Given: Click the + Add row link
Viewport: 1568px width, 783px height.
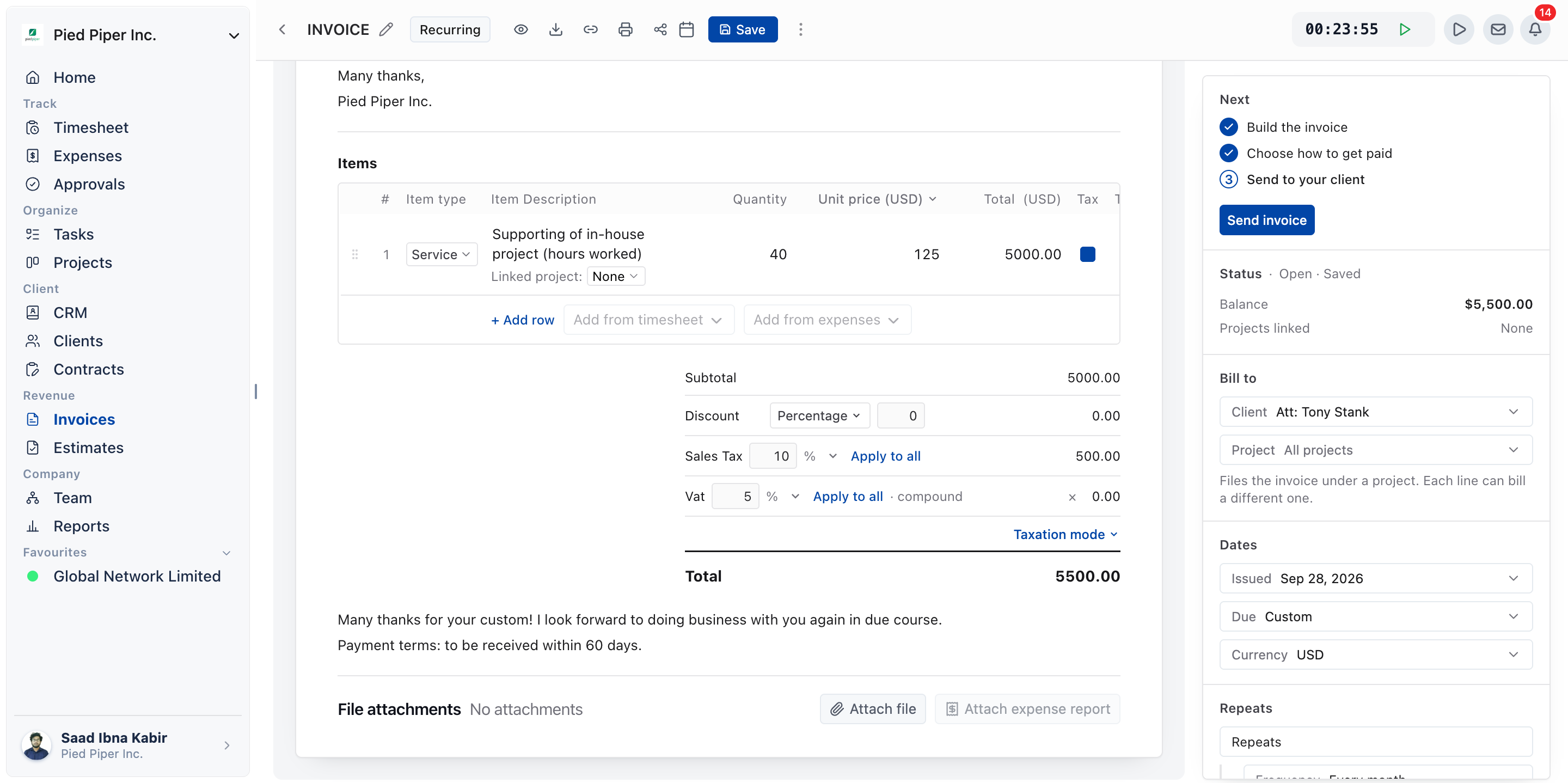Looking at the screenshot, I should pyautogui.click(x=522, y=320).
